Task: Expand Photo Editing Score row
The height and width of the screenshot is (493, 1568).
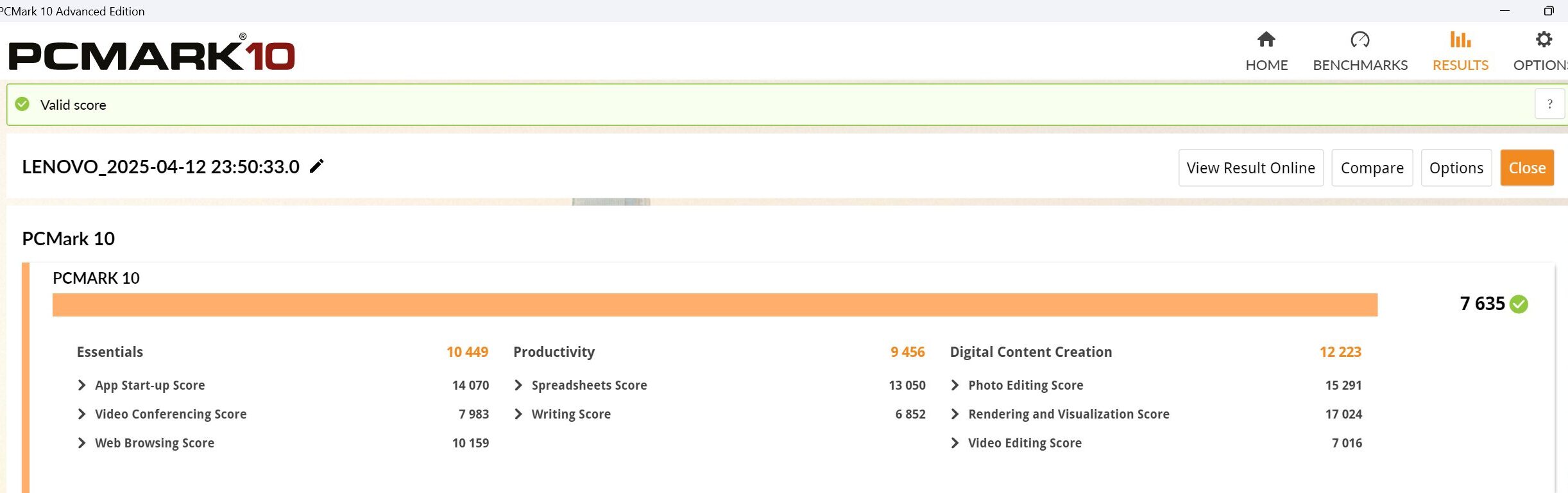Action: (x=955, y=385)
